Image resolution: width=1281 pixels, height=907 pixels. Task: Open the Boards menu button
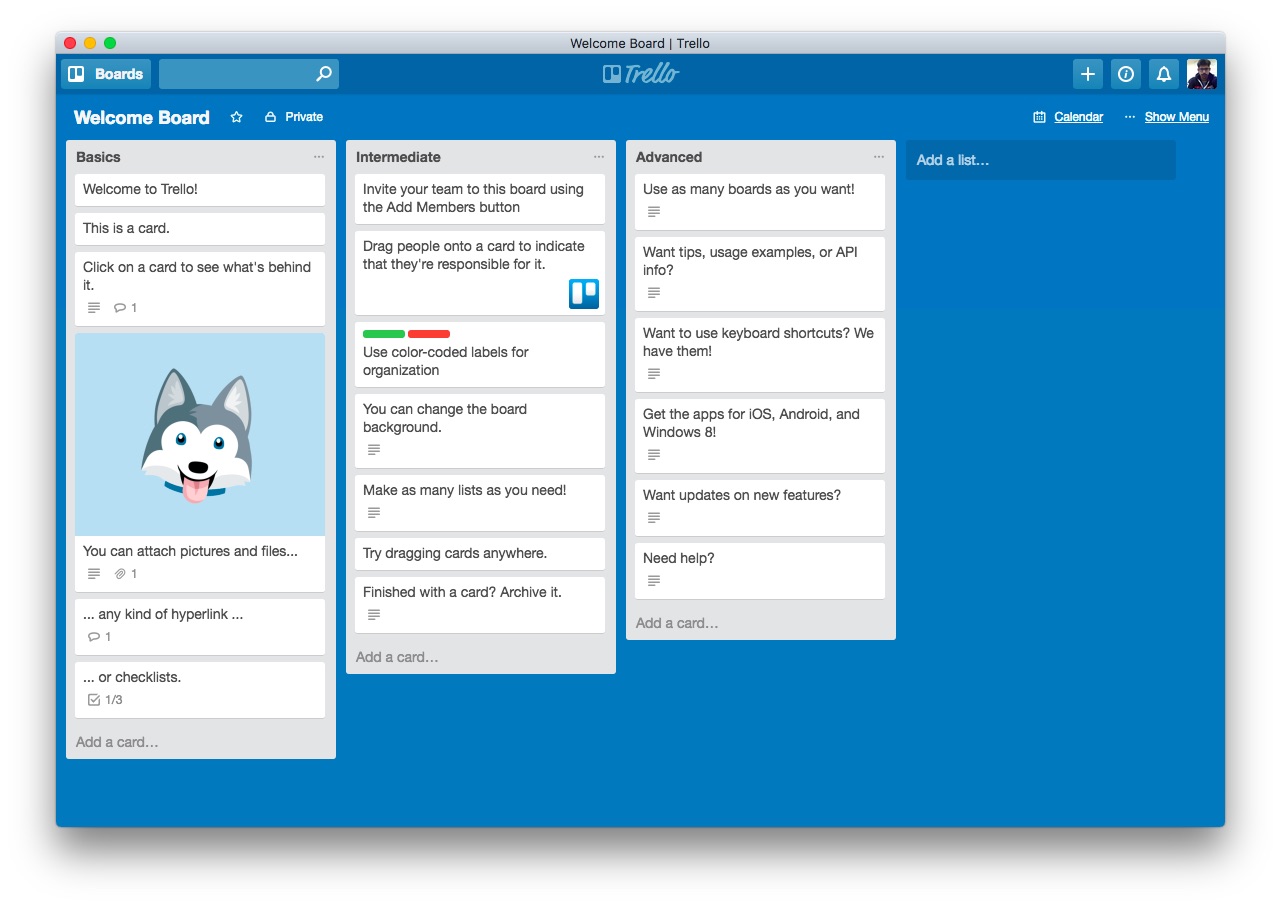point(106,74)
